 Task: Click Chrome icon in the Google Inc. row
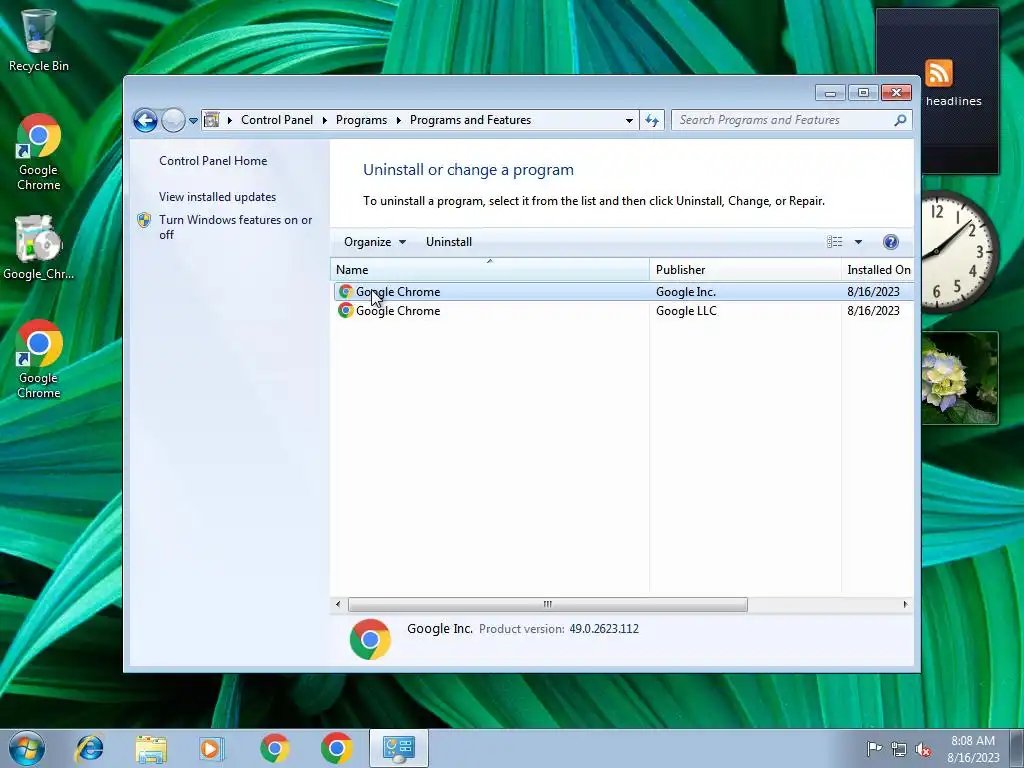(345, 291)
